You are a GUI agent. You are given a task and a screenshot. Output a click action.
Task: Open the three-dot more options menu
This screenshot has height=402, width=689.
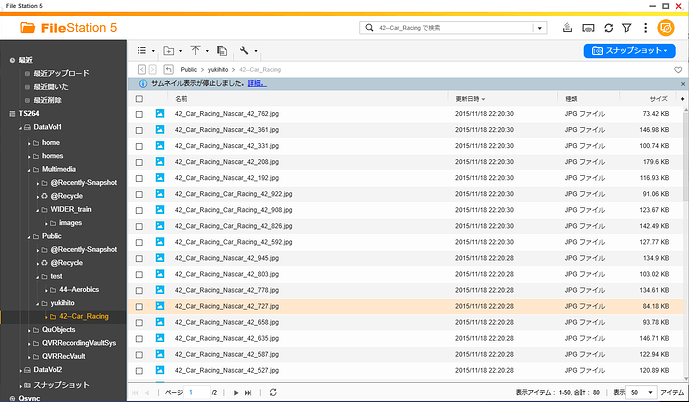(x=645, y=27)
